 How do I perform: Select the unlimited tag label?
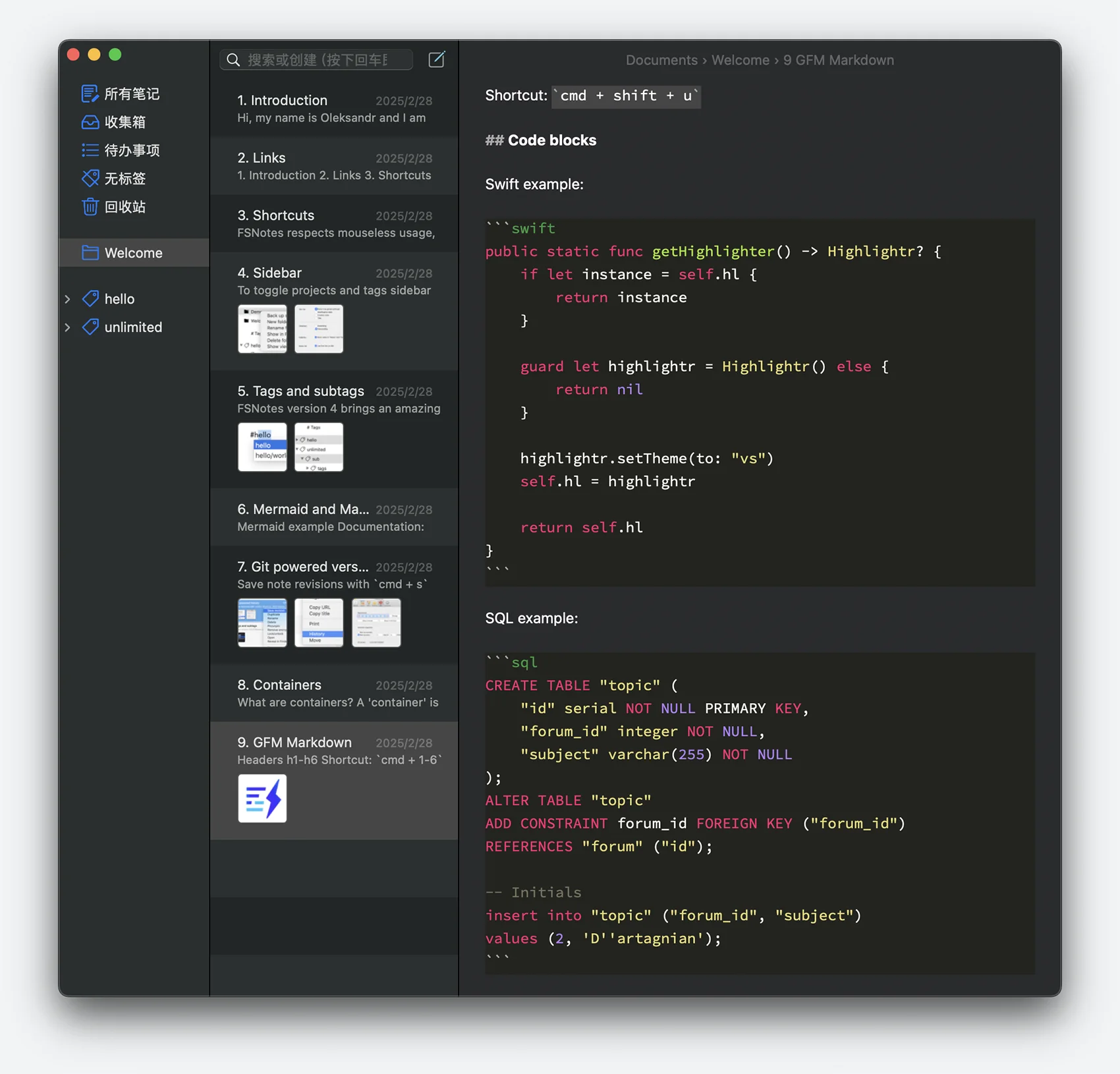coord(133,327)
